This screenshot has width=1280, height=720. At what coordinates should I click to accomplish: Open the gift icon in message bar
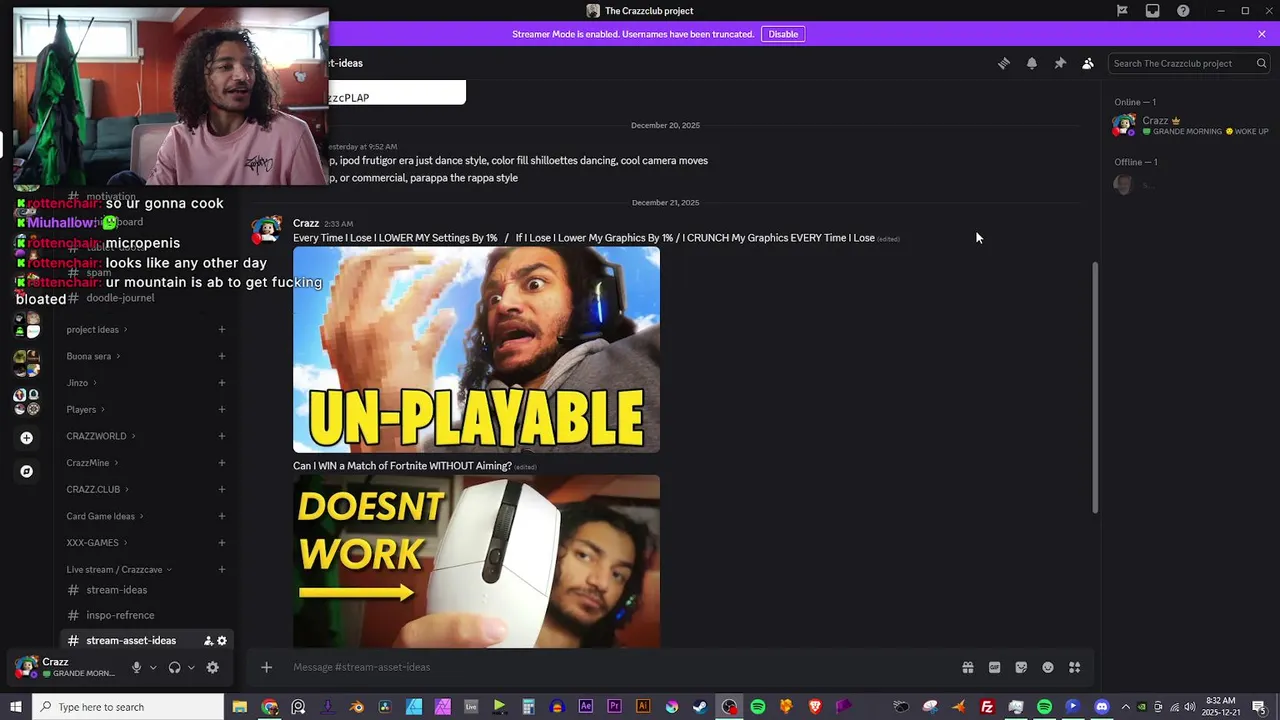coord(968,667)
